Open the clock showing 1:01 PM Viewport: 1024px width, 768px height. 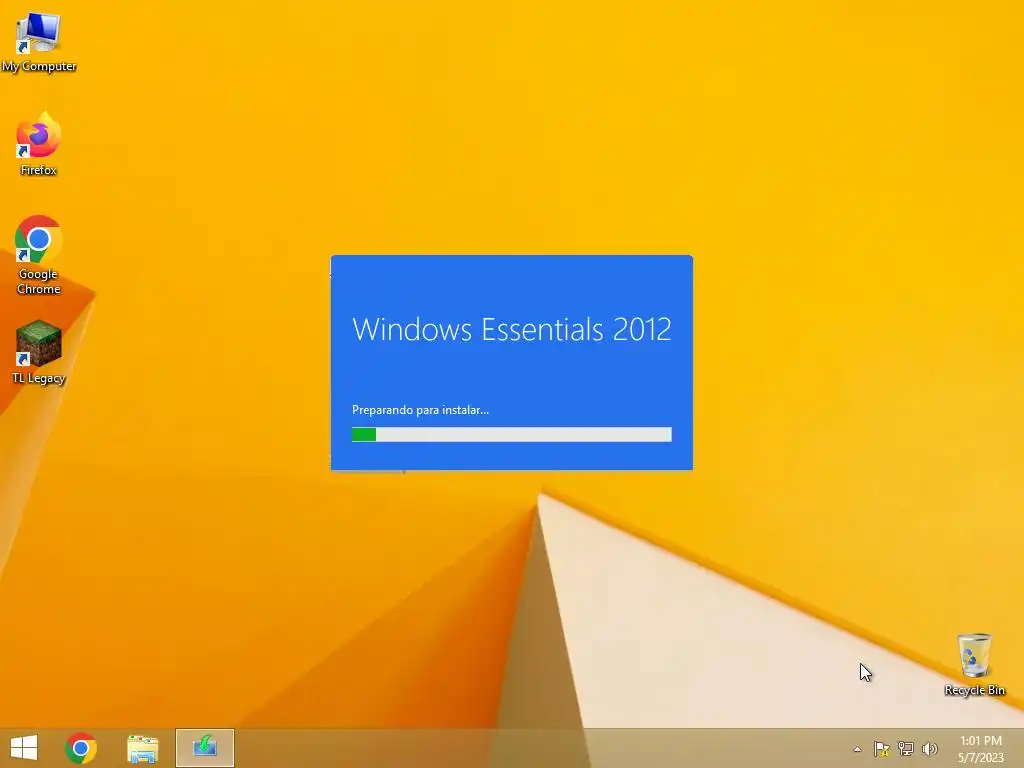point(980,749)
